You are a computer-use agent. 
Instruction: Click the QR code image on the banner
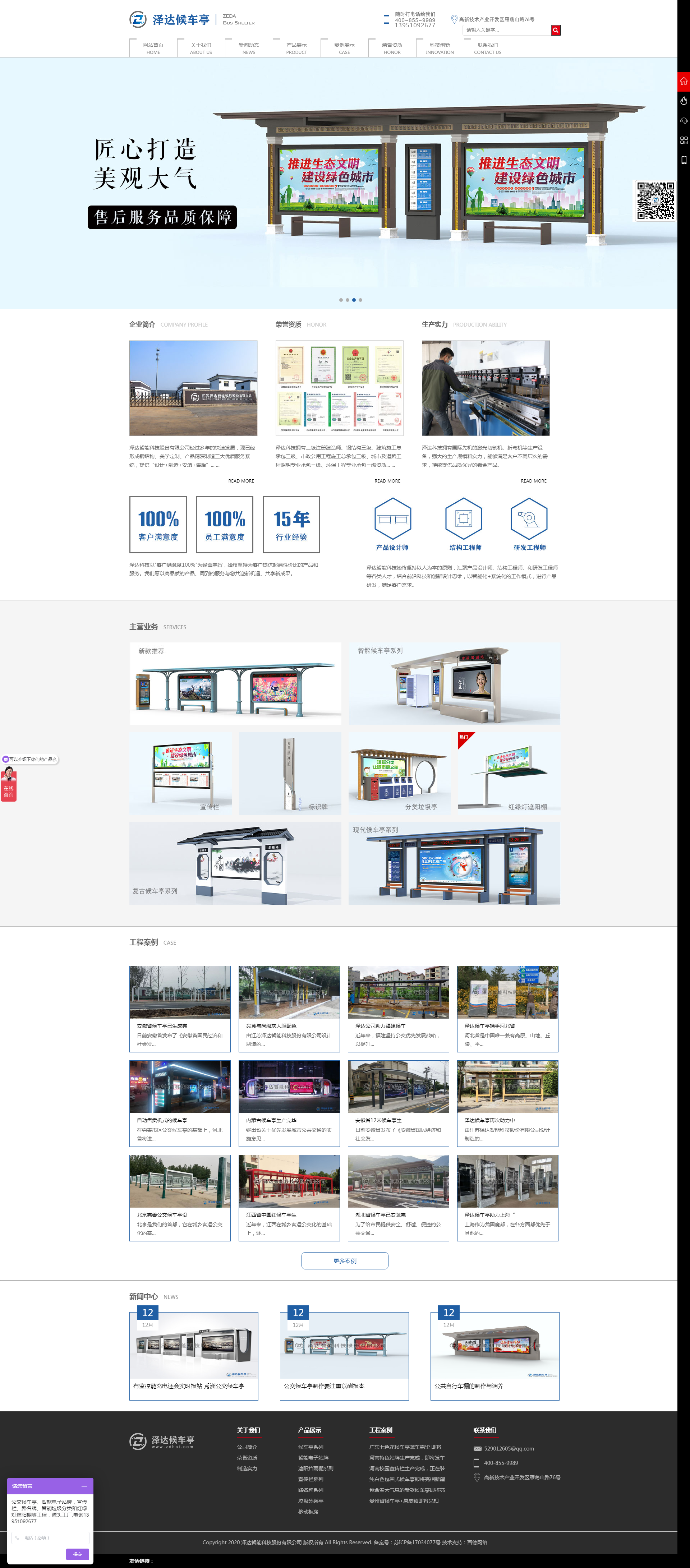tap(655, 200)
